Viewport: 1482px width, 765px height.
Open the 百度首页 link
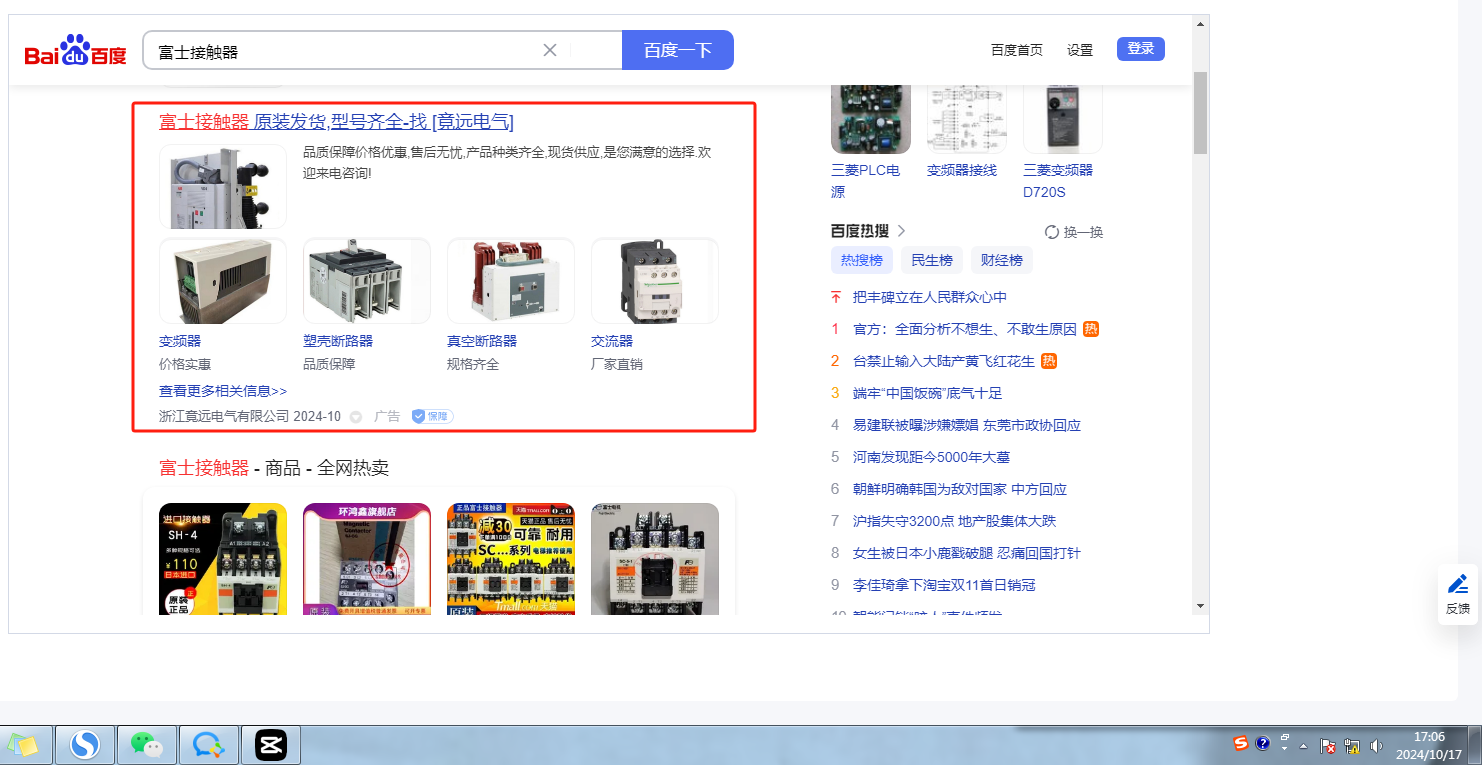pyautogui.click(x=1017, y=50)
